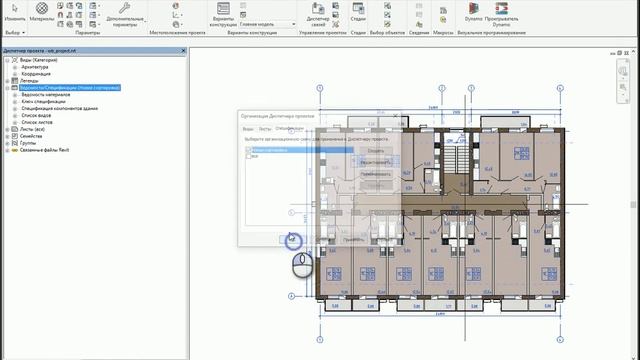Open Object Styles settings icon
Image resolution: width=640 pixels, height=360 pixels.
[60, 6]
